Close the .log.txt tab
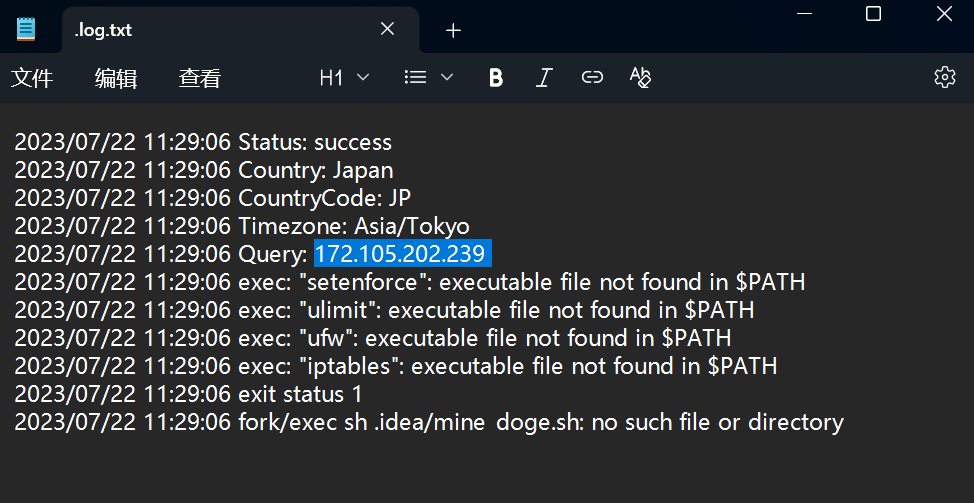Viewport: 974px width, 503px height. tap(387, 29)
